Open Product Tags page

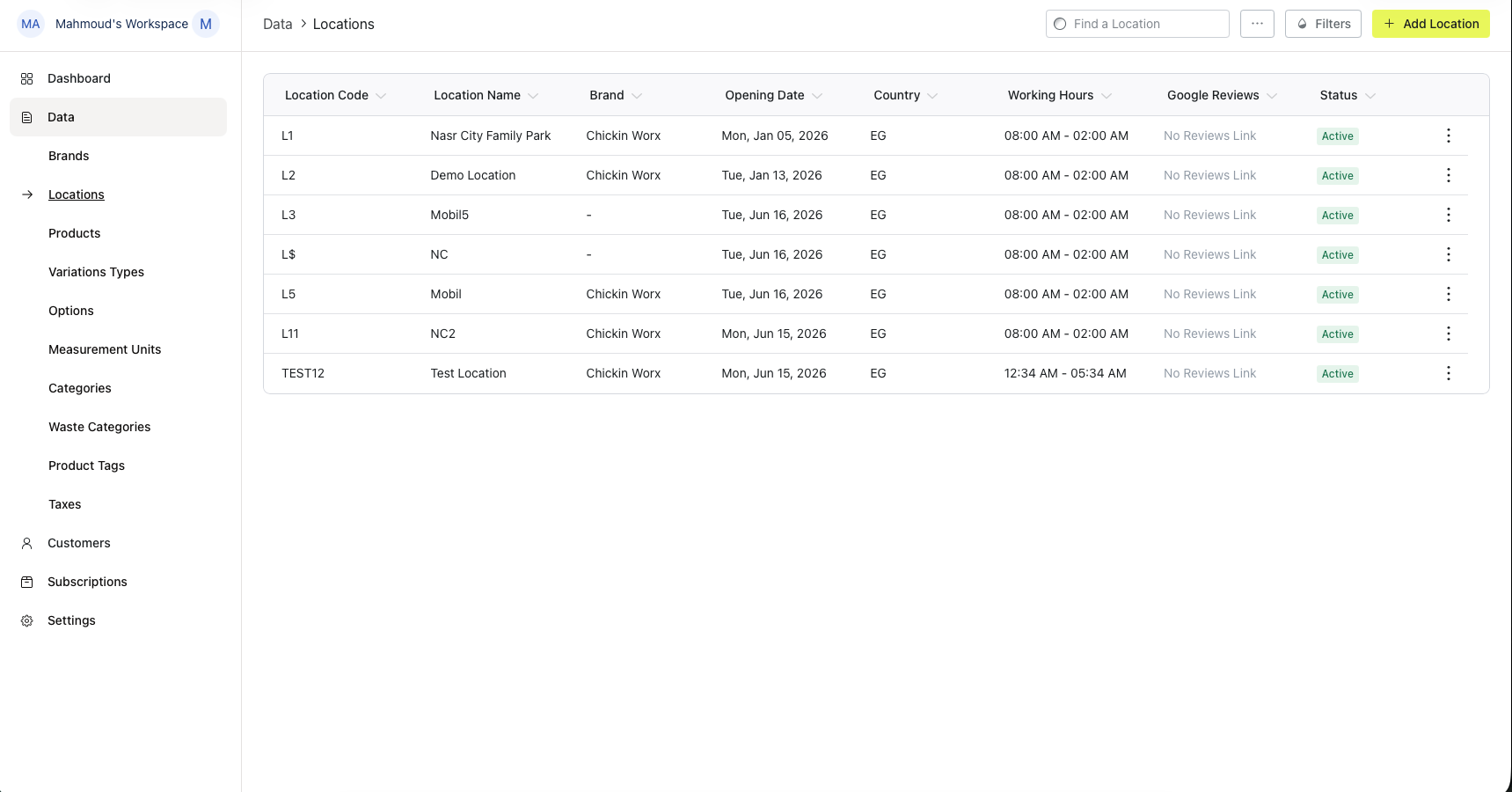click(x=86, y=466)
